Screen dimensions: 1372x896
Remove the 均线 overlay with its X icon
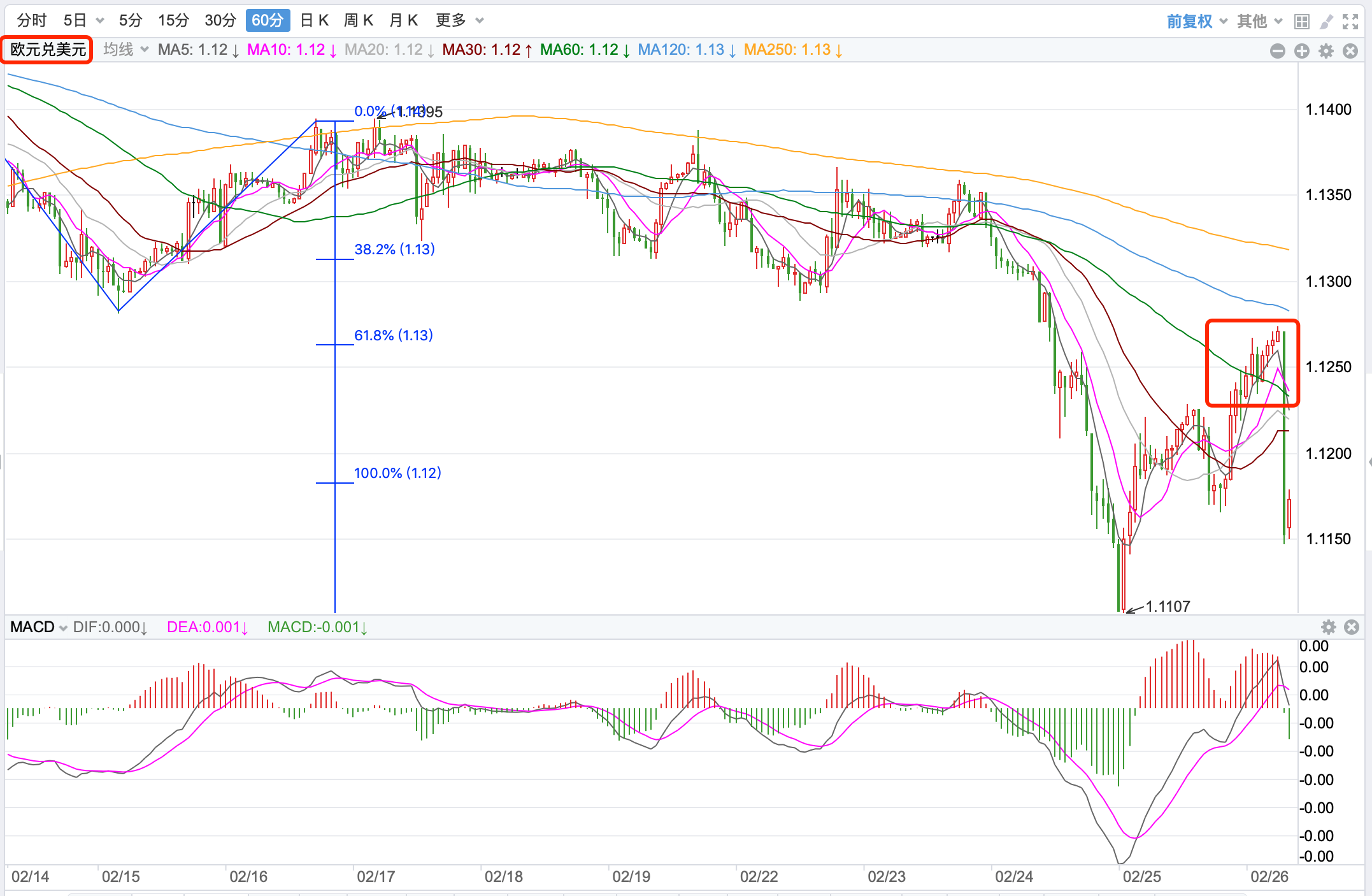(1350, 51)
